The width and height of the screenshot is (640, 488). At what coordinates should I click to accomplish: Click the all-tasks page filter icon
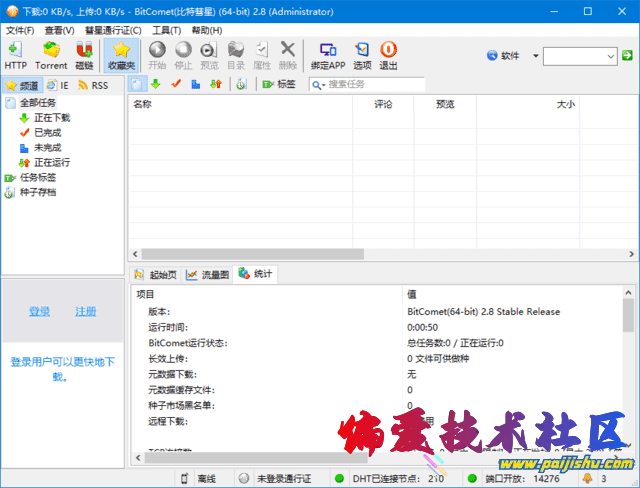pyautogui.click(x=137, y=84)
